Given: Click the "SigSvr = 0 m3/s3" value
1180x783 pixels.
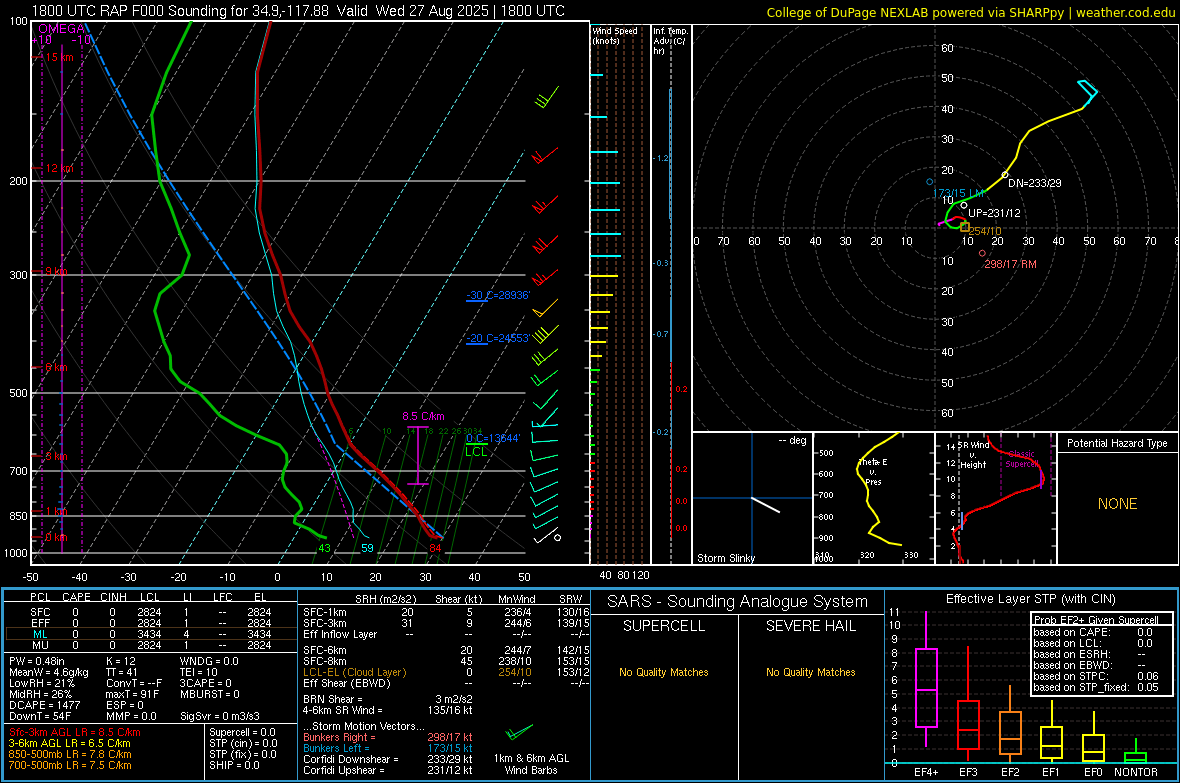Looking at the screenshot, I should [x=220, y=716].
